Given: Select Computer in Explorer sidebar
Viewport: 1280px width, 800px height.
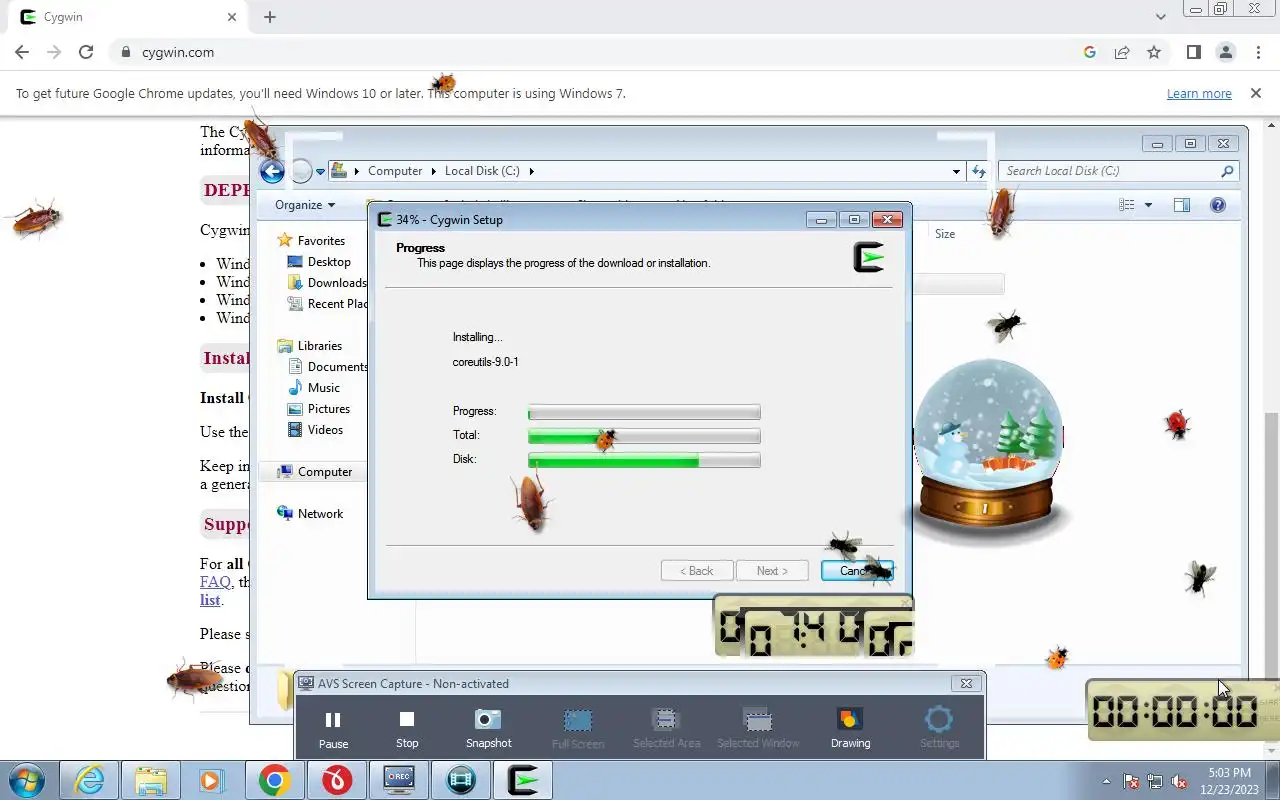Looking at the screenshot, I should [314, 472].
